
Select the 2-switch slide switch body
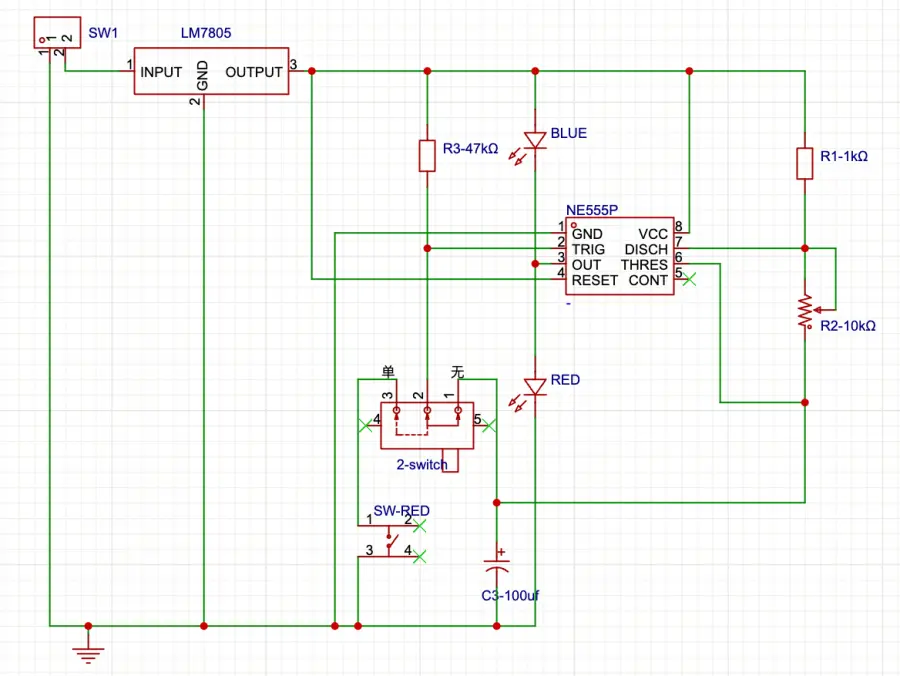[427, 425]
